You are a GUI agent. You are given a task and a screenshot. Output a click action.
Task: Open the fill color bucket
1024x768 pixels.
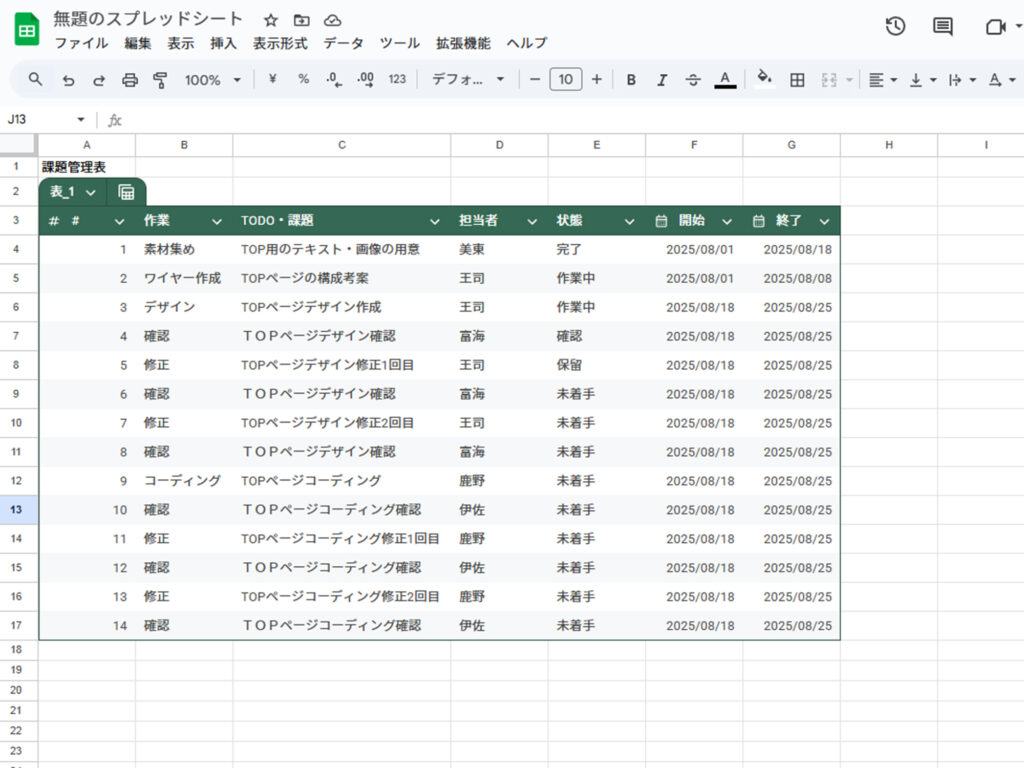click(x=764, y=79)
